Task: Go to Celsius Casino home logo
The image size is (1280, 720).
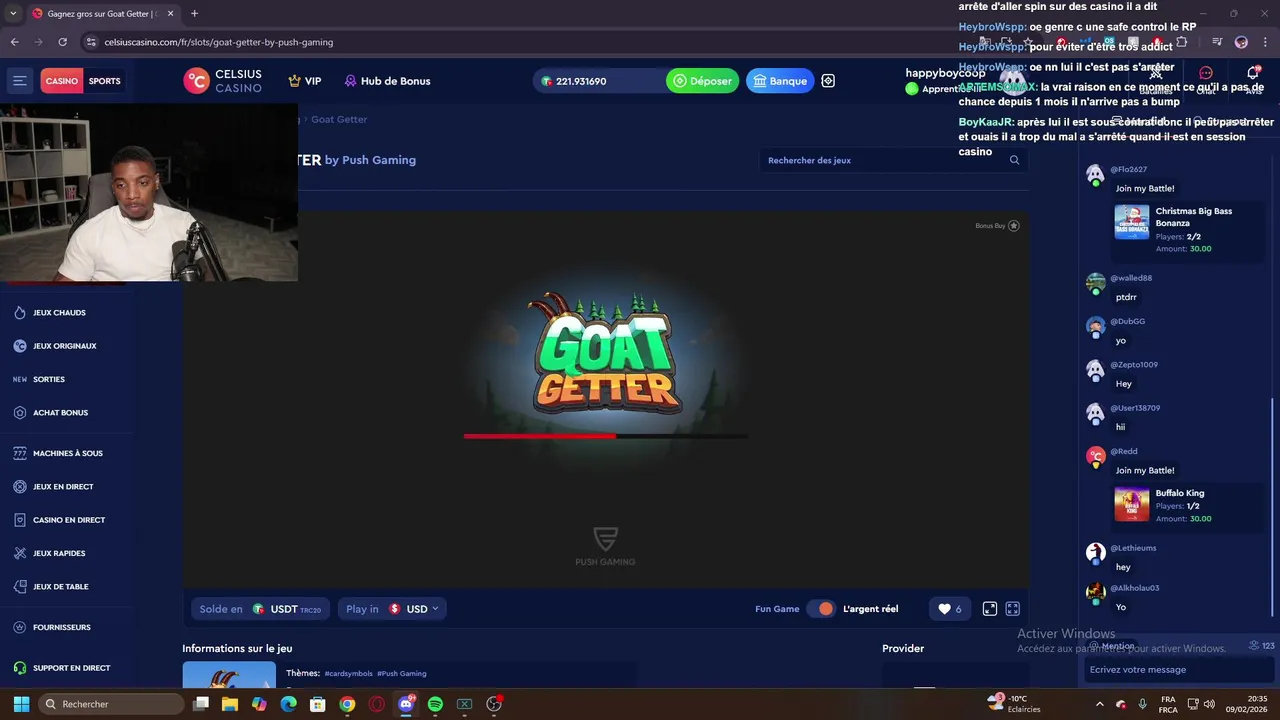Action: tap(223, 81)
